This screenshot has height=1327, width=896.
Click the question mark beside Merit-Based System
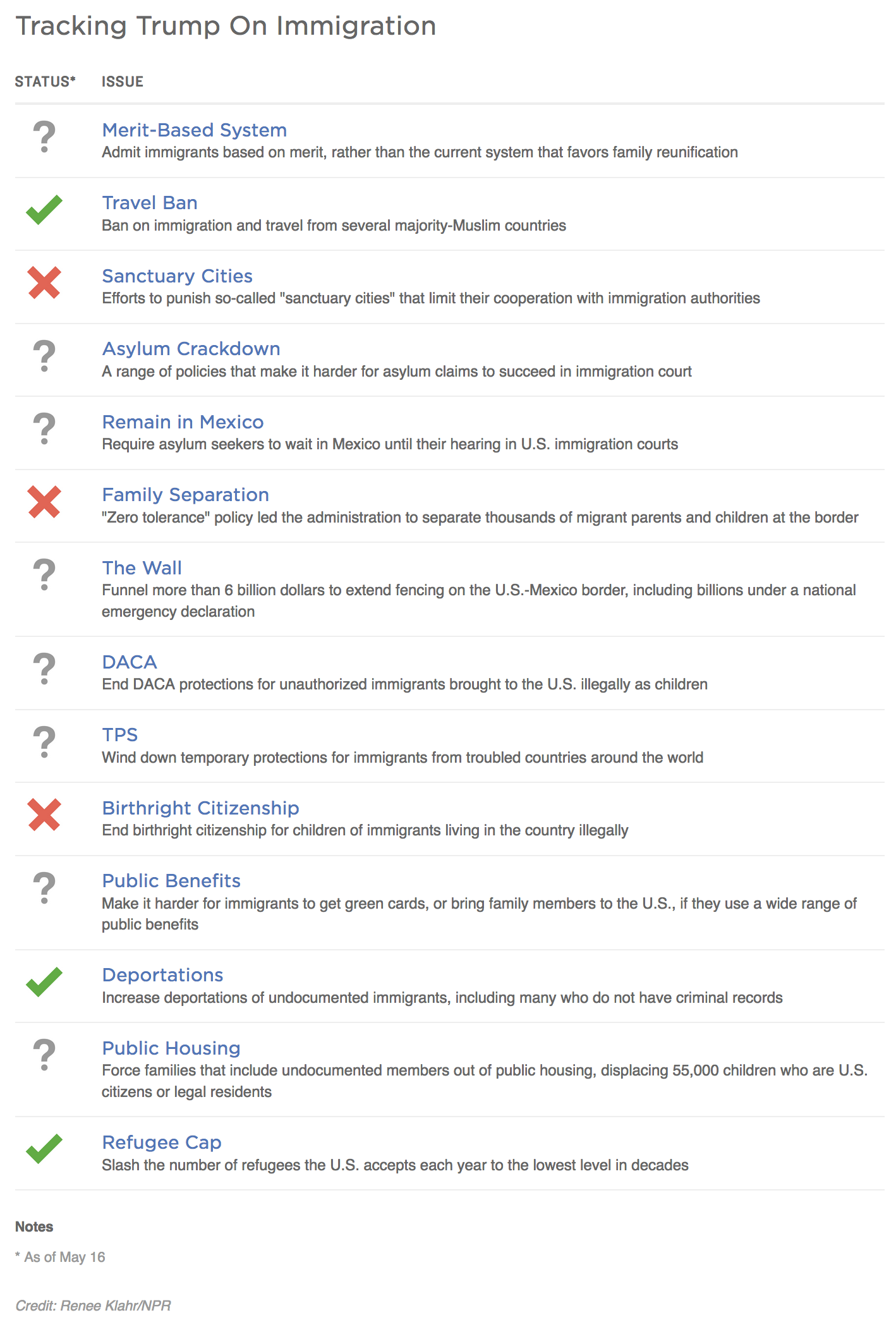pos(44,137)
